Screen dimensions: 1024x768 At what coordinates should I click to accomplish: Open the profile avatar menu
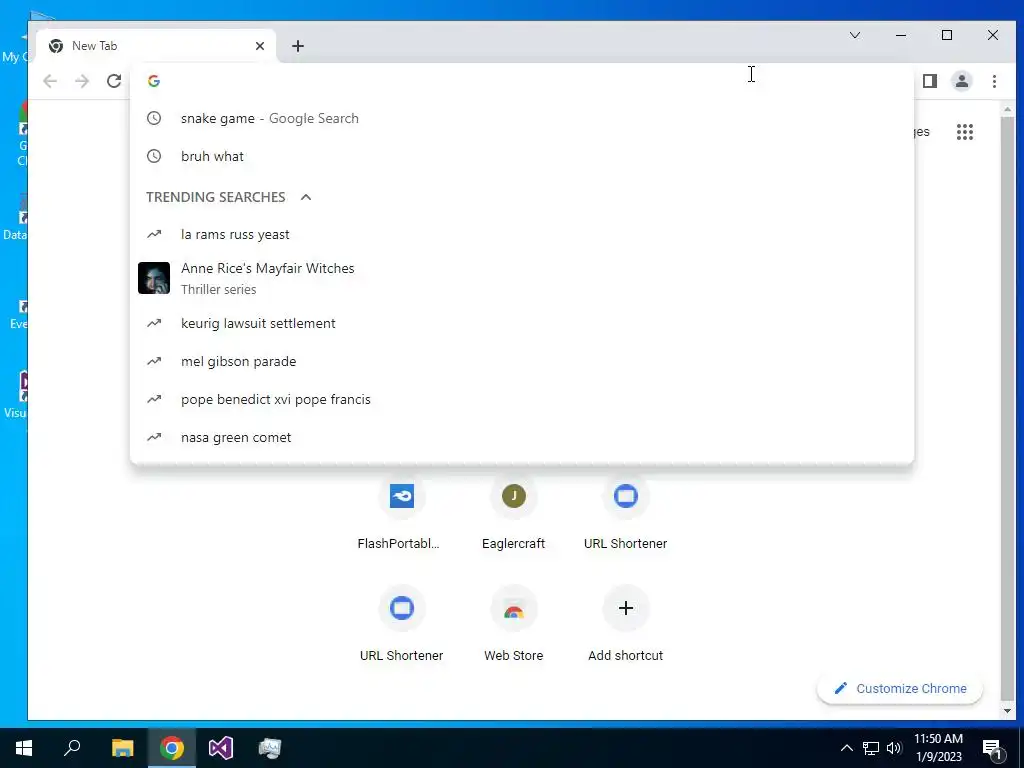(962, 81)
